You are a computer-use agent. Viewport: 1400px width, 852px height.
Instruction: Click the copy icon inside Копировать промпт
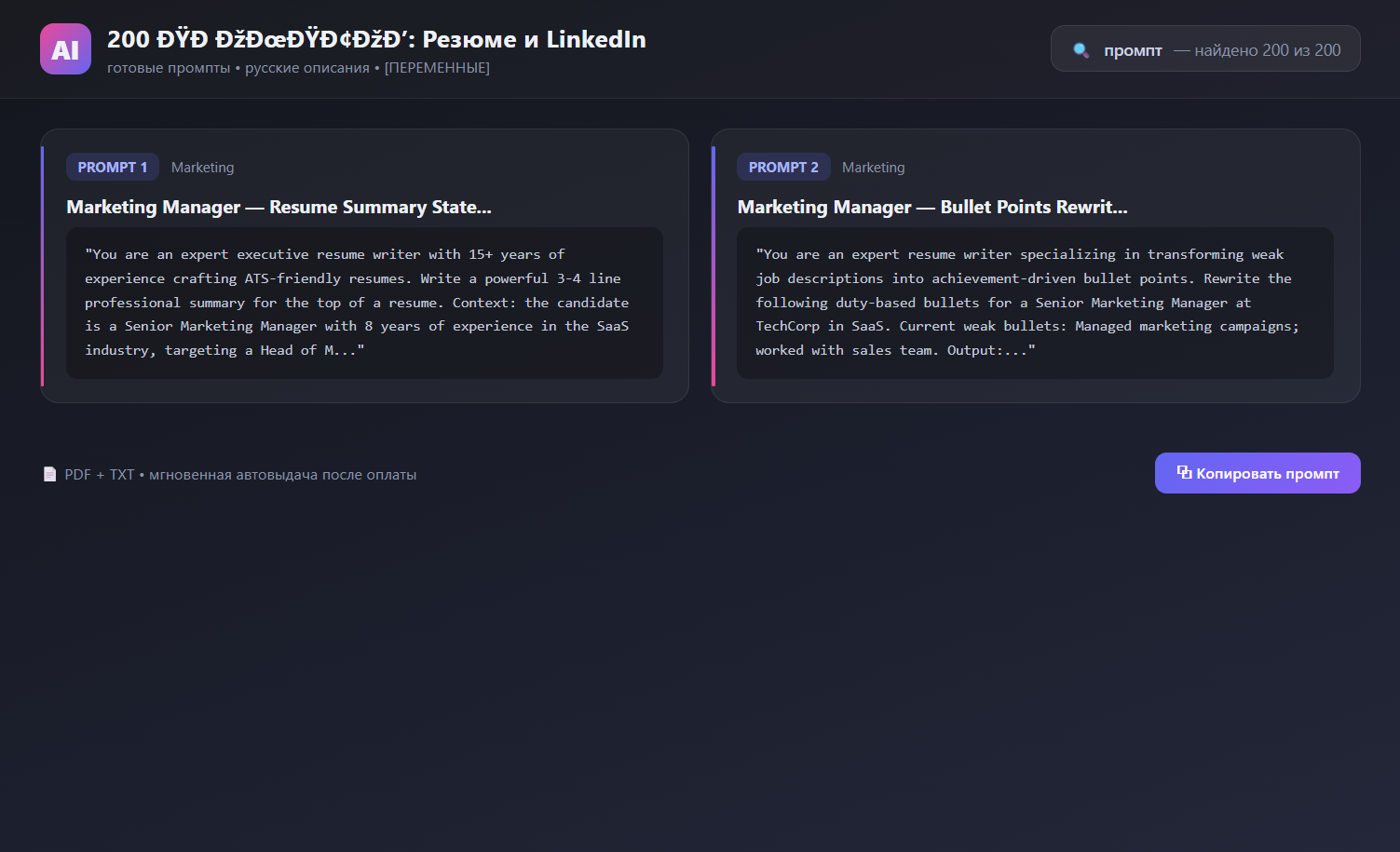tap(1184, 472)
